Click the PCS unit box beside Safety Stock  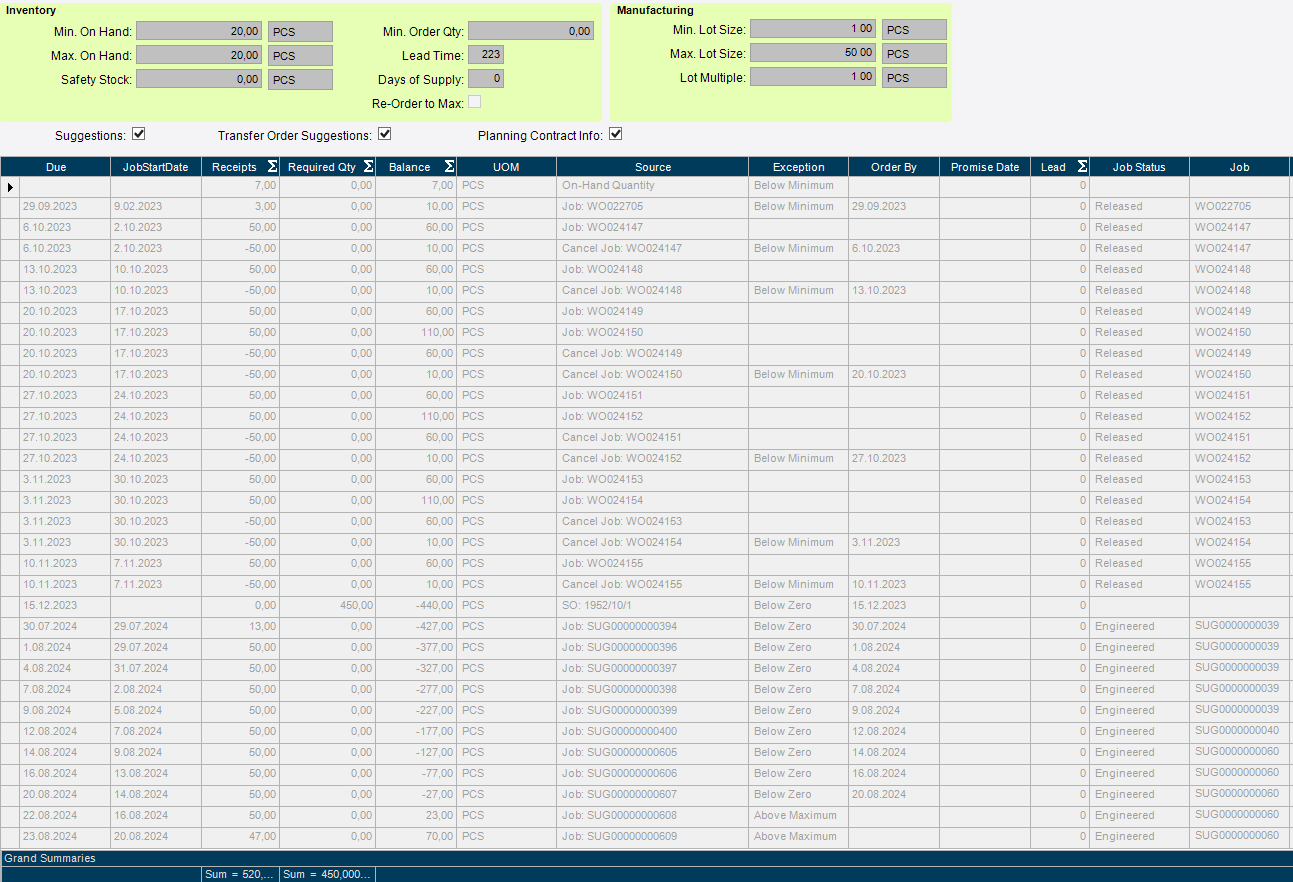pyautogui.click(x=300, y=80)
